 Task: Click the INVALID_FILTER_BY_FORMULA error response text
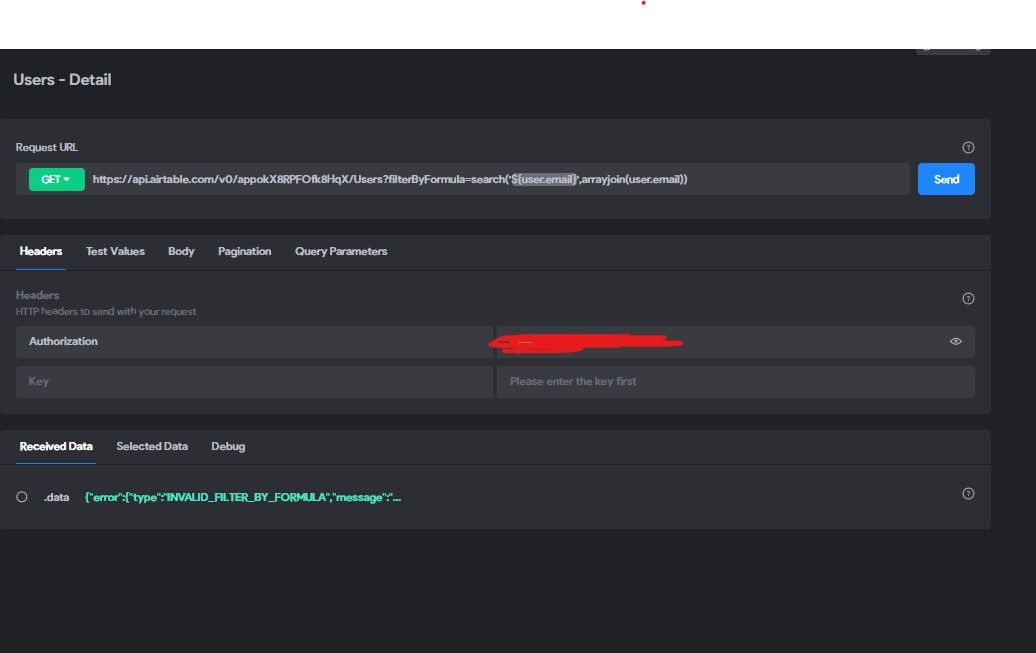pos(242,497)
